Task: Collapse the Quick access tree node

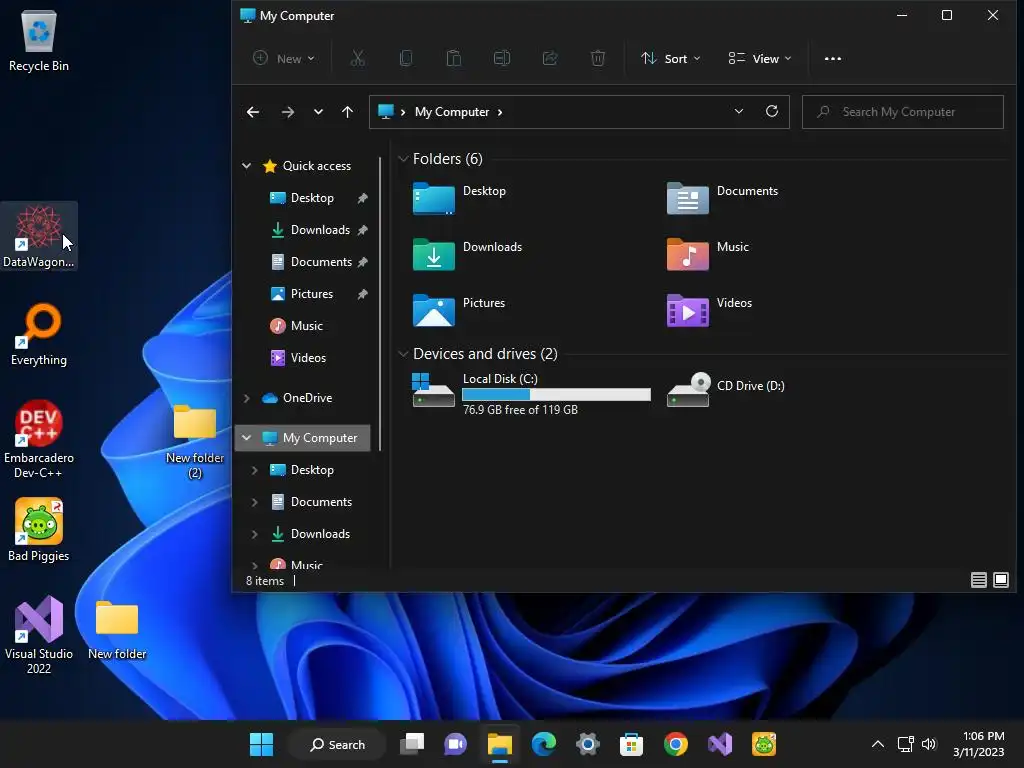Action: click(x=246, y=166)
